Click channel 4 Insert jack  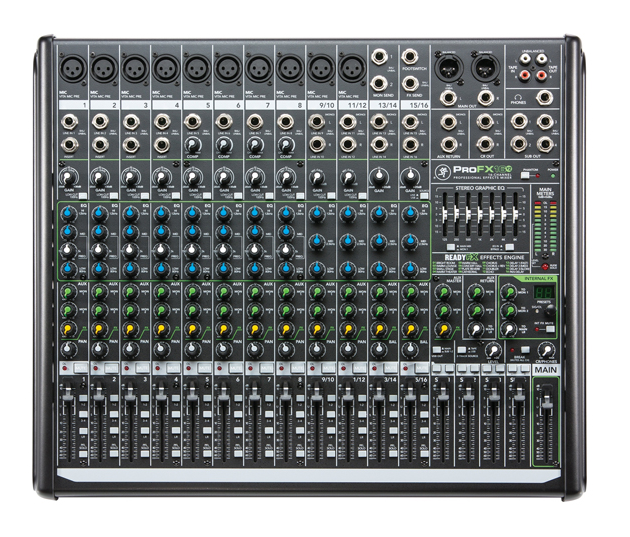[x=162, y=145]
